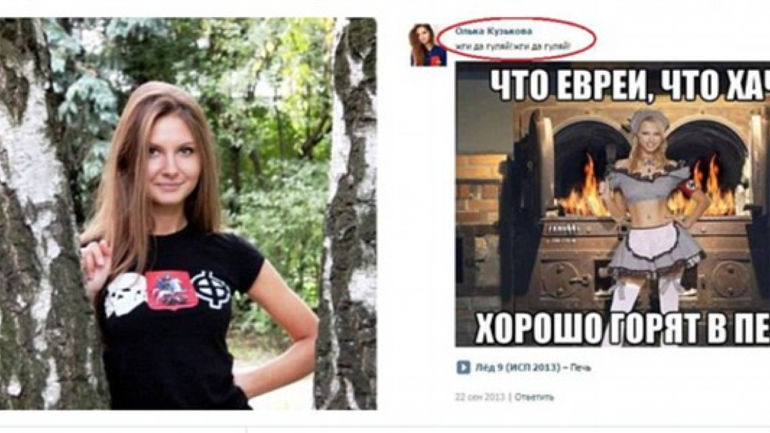770x433 pixels.
Task: Click the top caption text of the attached image
Action: [630, 85]
